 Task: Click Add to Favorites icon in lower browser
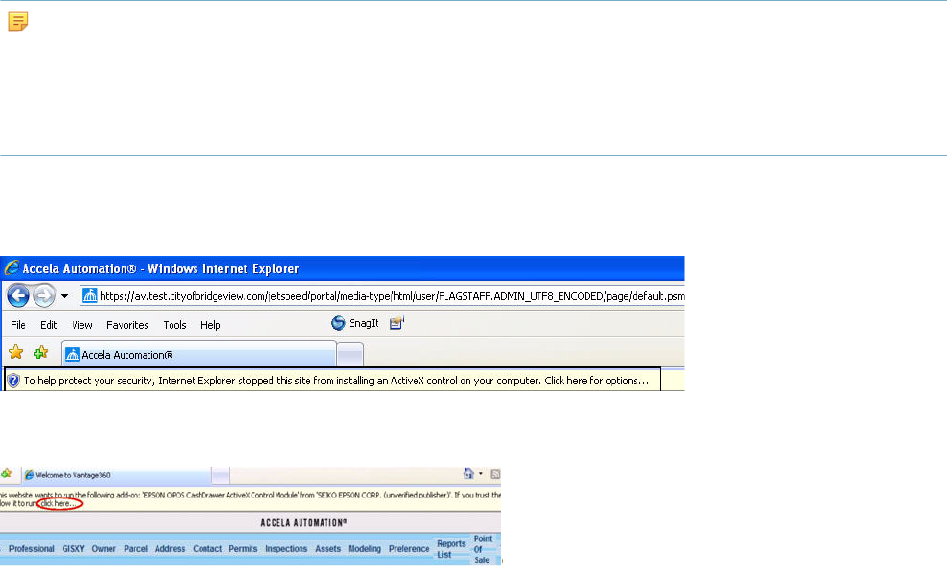pos(7,474)
